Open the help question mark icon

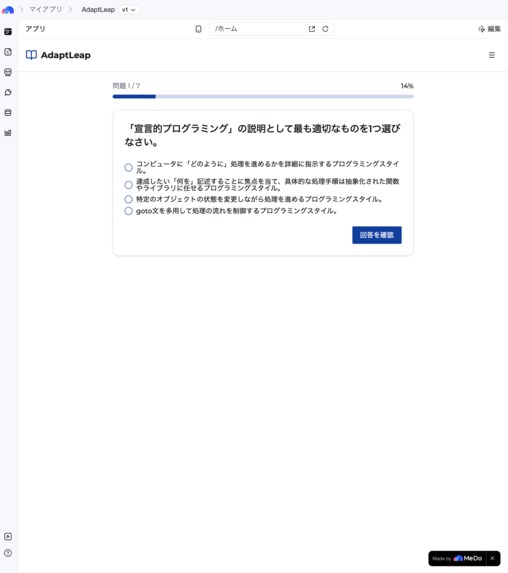pos(8,553)
